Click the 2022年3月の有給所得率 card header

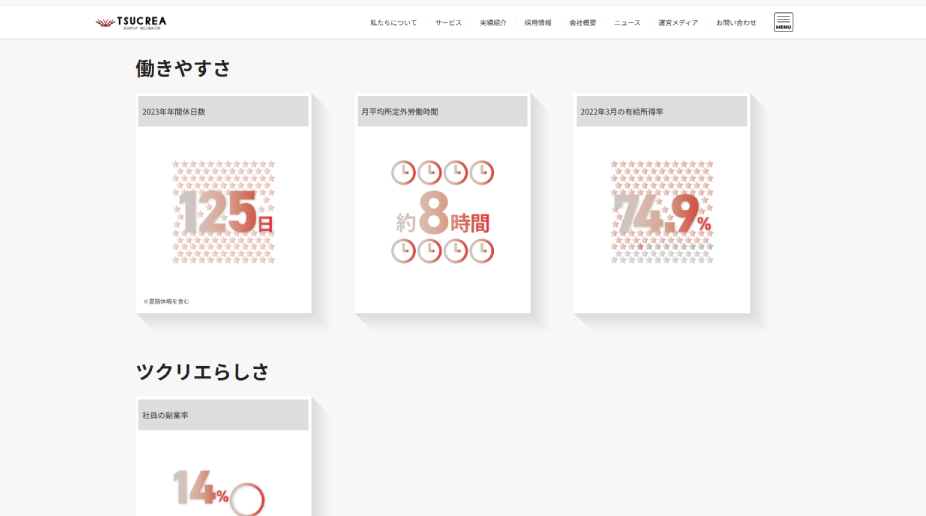pos(661,112)
